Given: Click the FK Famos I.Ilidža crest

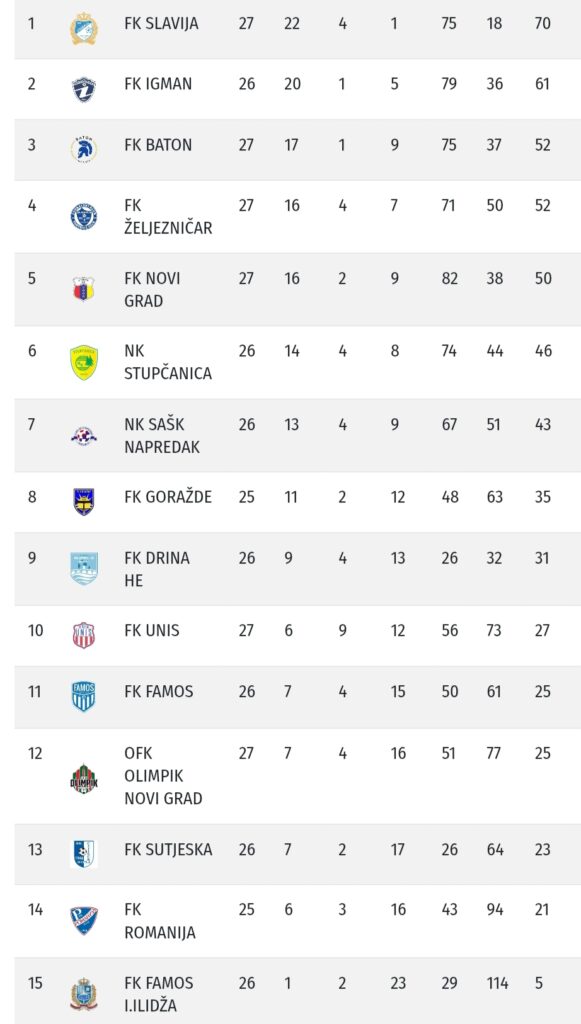Looking at the screenshot, I should tap(84, 994).
